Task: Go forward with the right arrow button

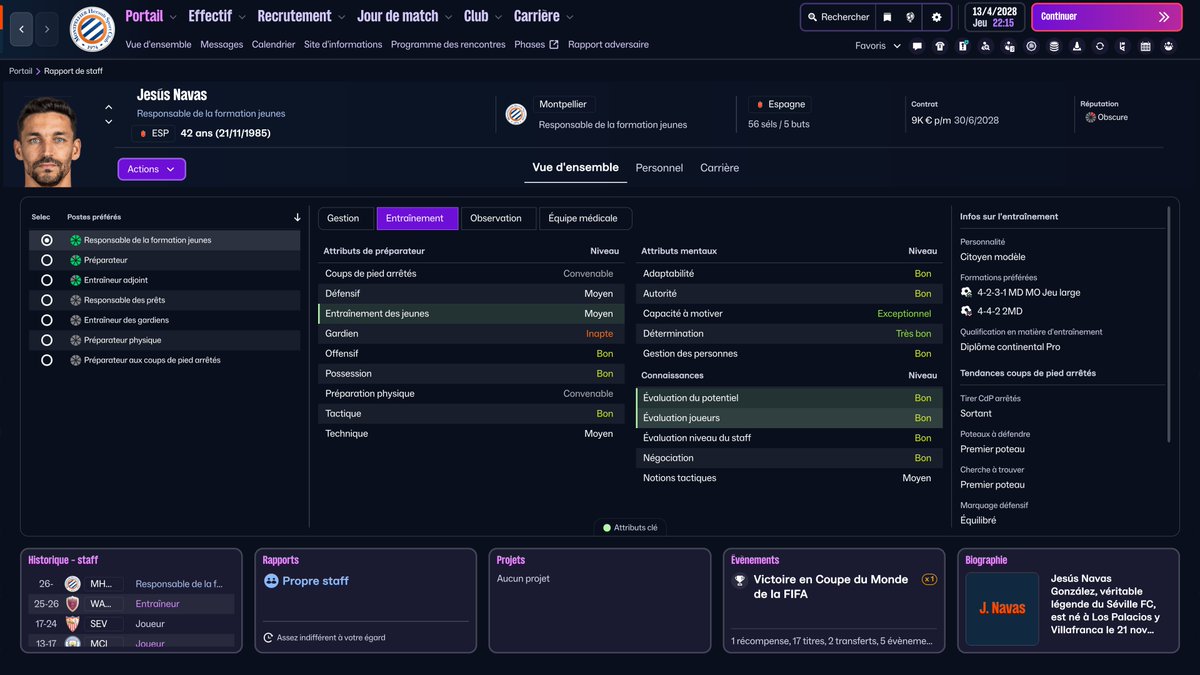Action: coord(46,29)
